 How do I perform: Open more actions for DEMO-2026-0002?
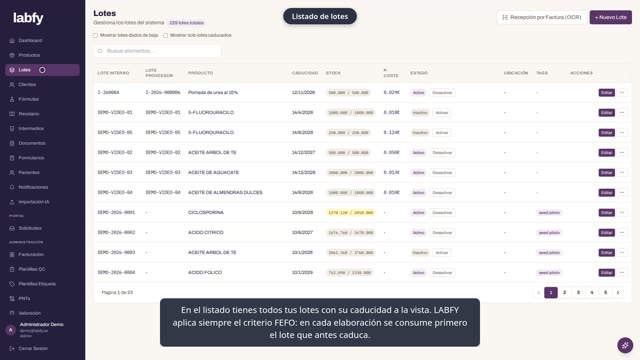622,233
